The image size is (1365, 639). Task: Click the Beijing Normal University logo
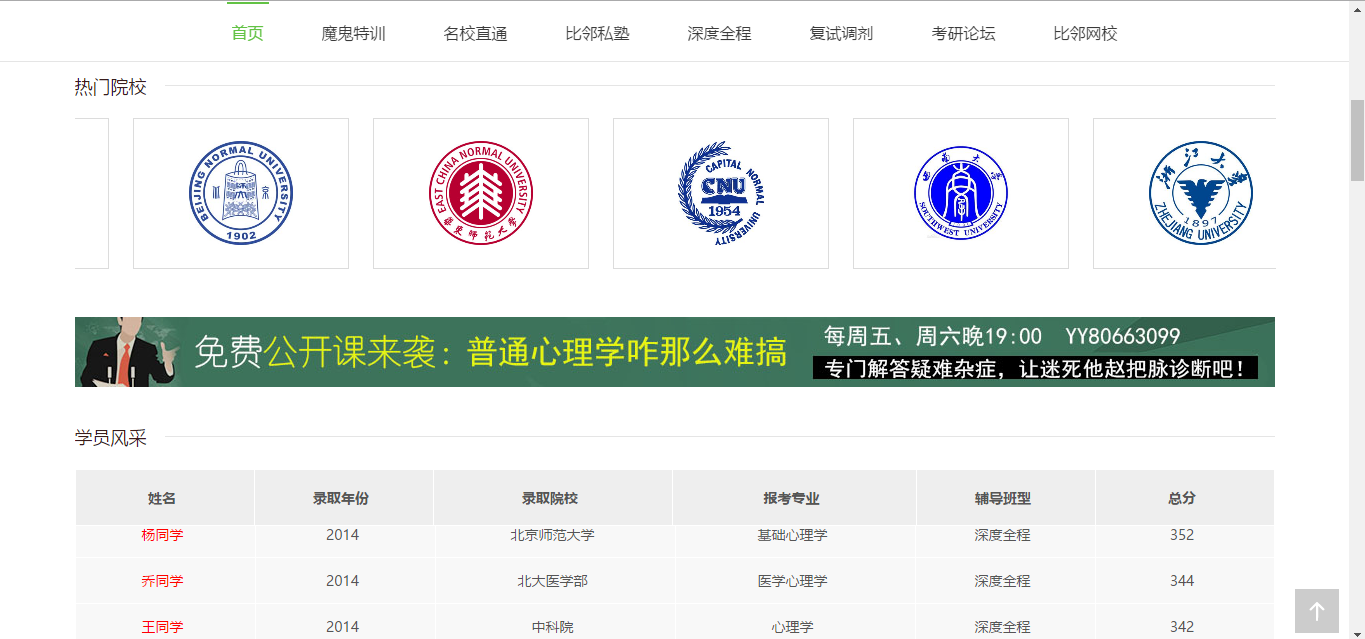(x=241, y=193)
